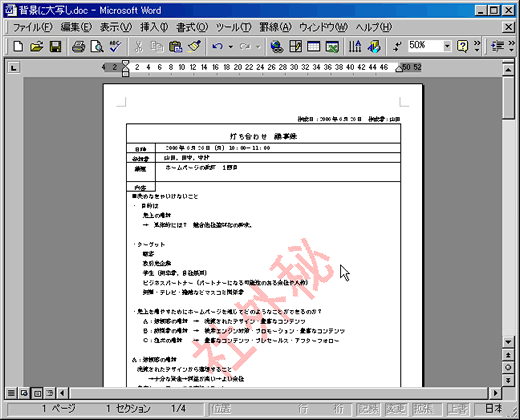Screen dimensions: 520x420
Task: Click the document title 打ち合わせ 議事録
Action: (263, 136)
